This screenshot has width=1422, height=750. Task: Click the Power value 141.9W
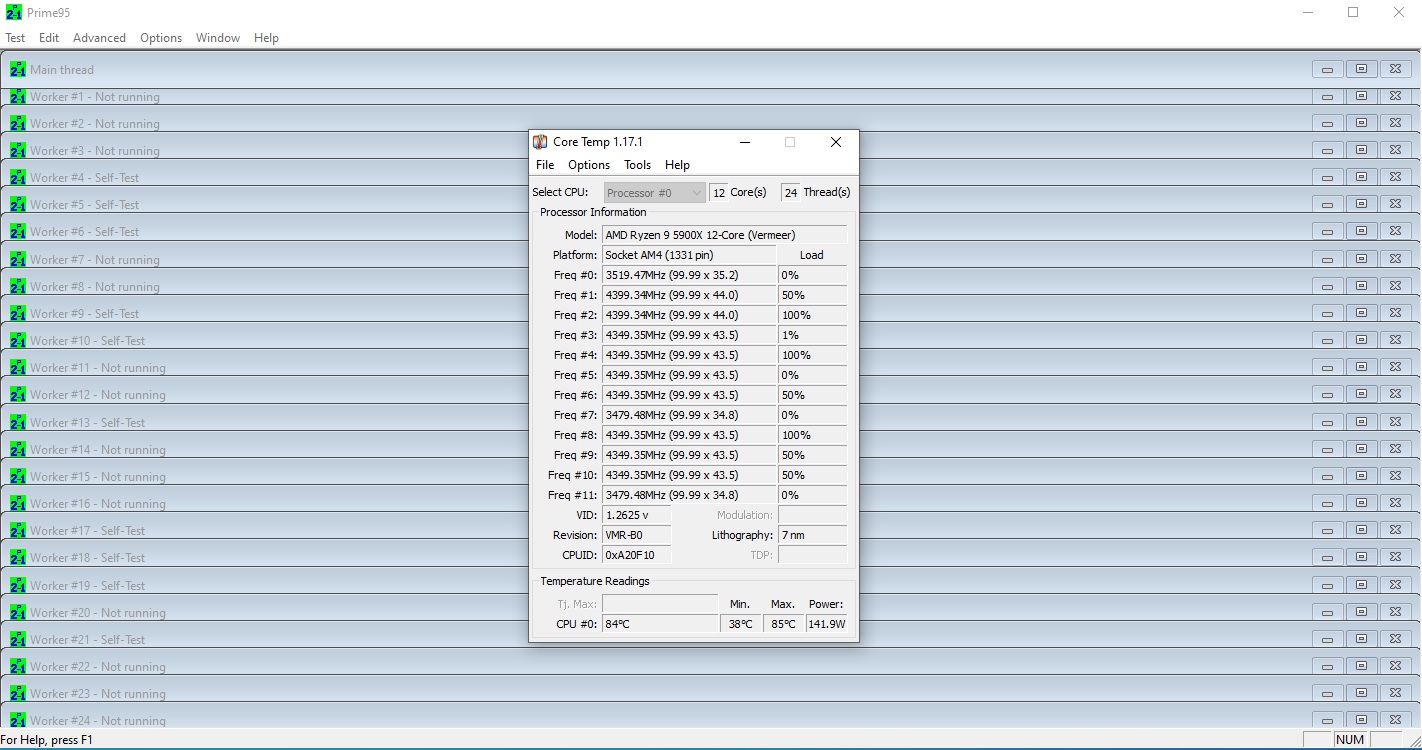pos(826,624)
